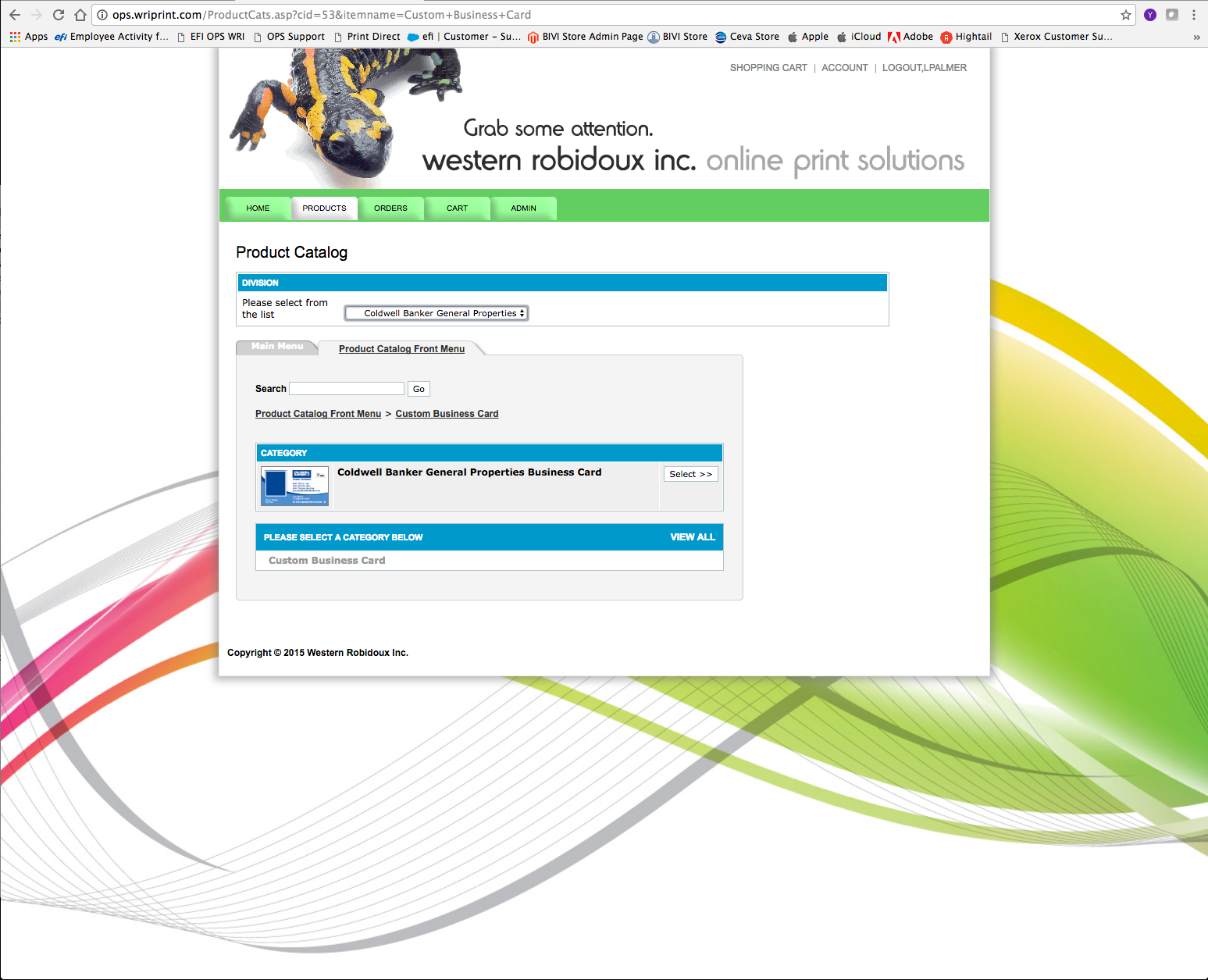Click the gray extension icon beside profile
1208x980 pixels.
(x=1172, y=15)
